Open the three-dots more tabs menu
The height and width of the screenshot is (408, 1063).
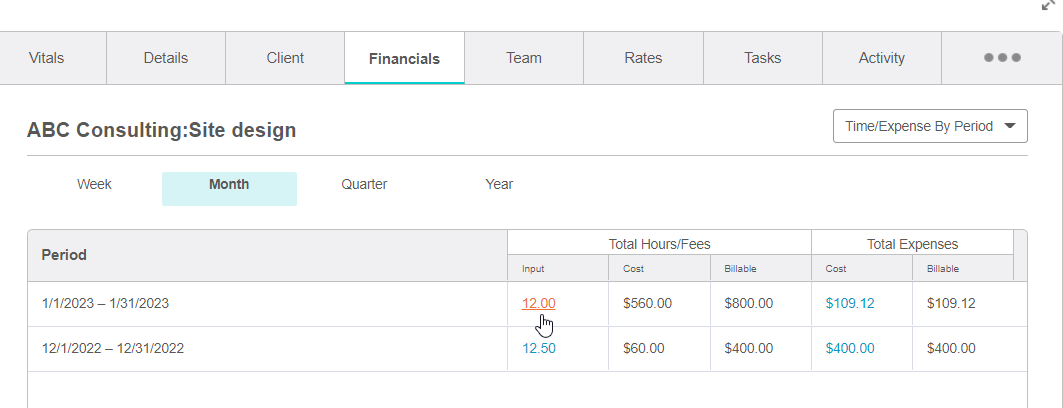(1001, 58)
